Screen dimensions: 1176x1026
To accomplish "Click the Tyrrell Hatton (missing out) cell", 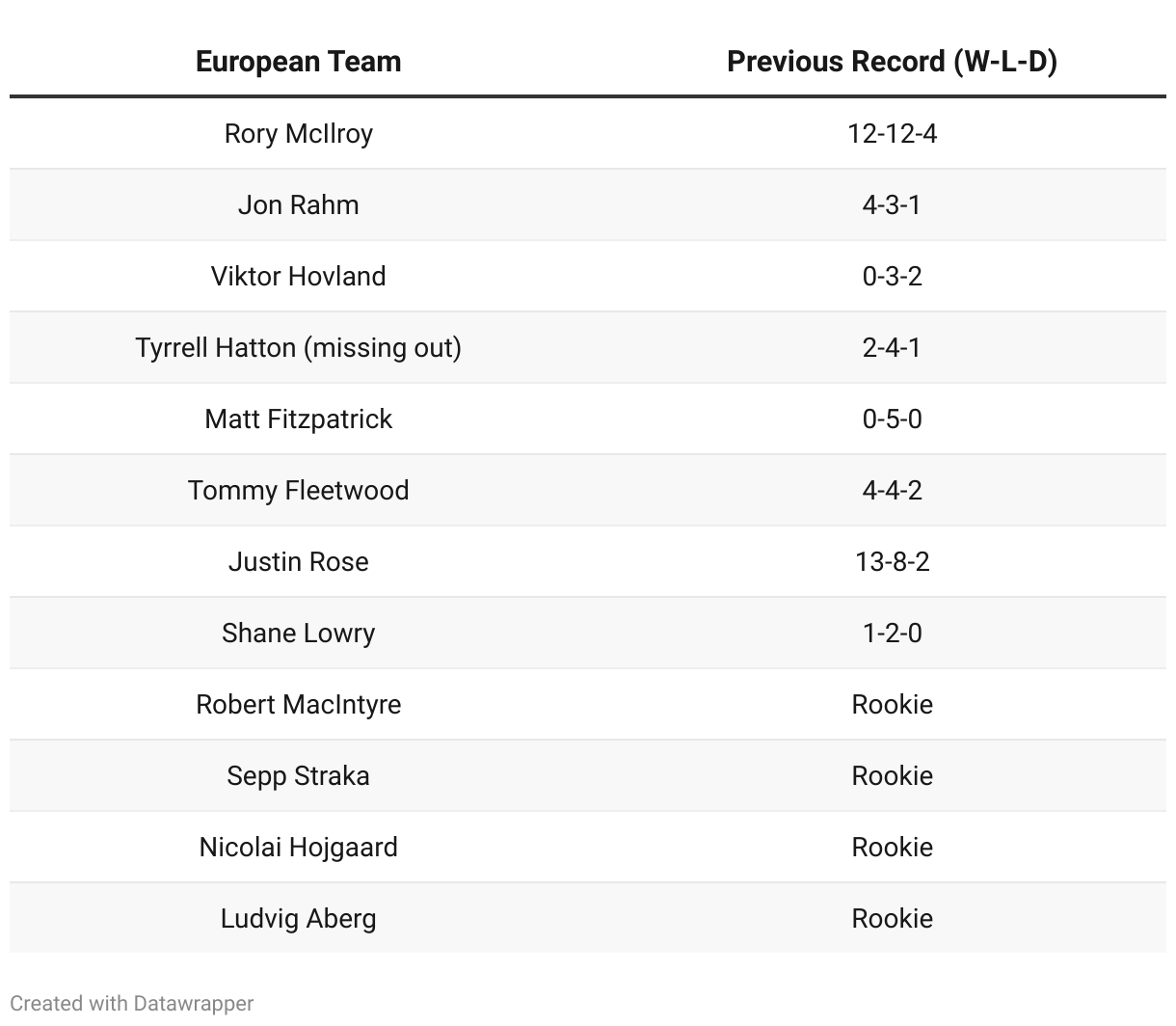I will (x=298, y=347).
